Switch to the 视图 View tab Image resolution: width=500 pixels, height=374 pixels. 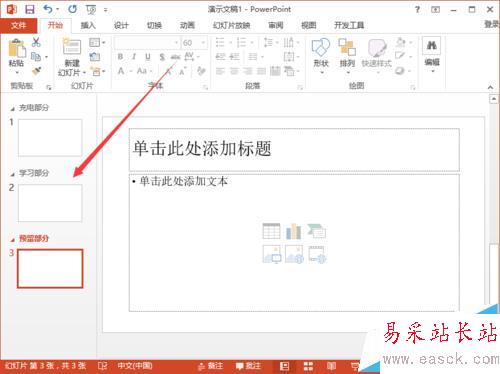(x=309, y=25)
